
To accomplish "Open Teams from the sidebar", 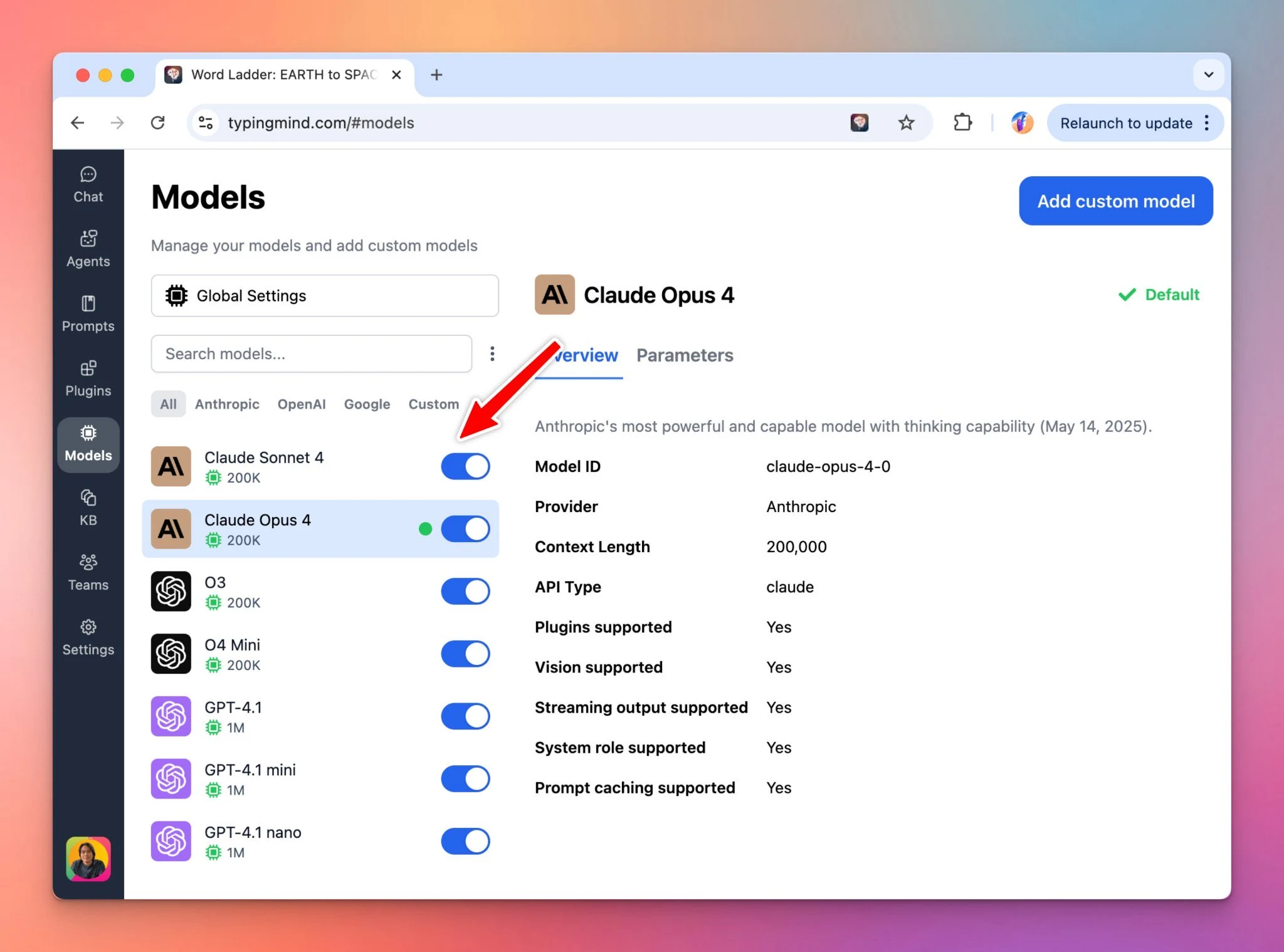I will click(x=88, y=573).
